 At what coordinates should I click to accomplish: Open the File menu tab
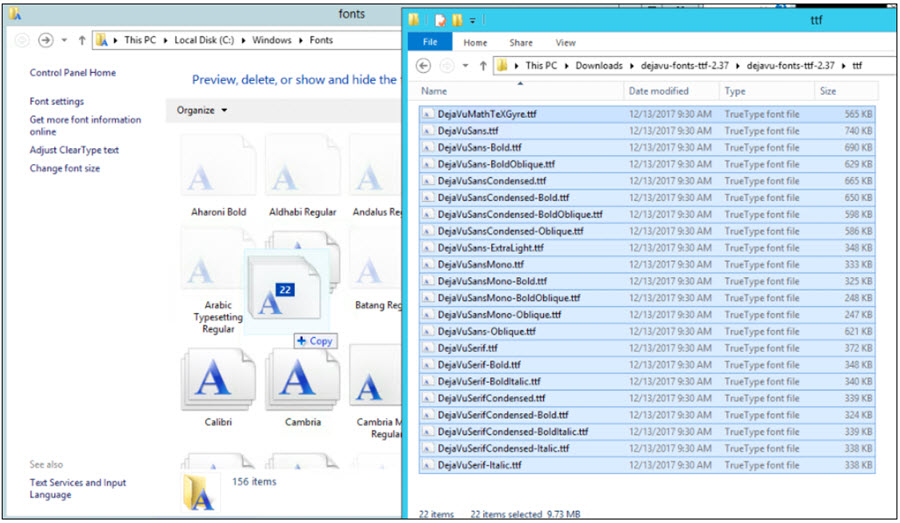pos(430,43)
